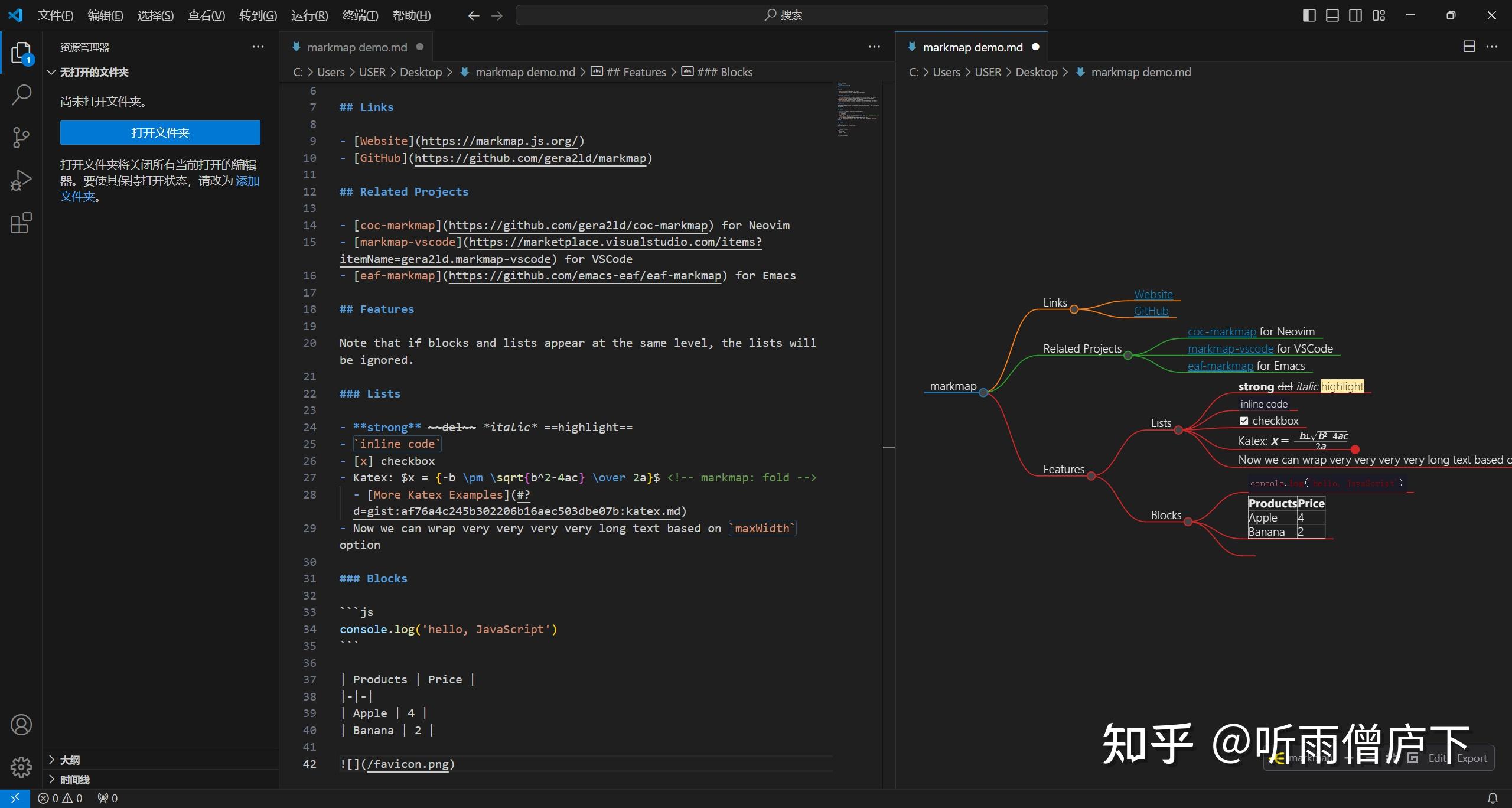
Task: Open the Run and Debug view
Action: [21, 180]
